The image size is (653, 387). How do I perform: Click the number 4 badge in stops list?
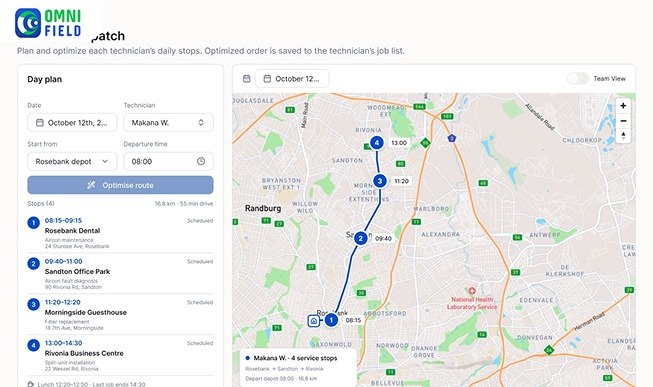click(x=33, y=345)
